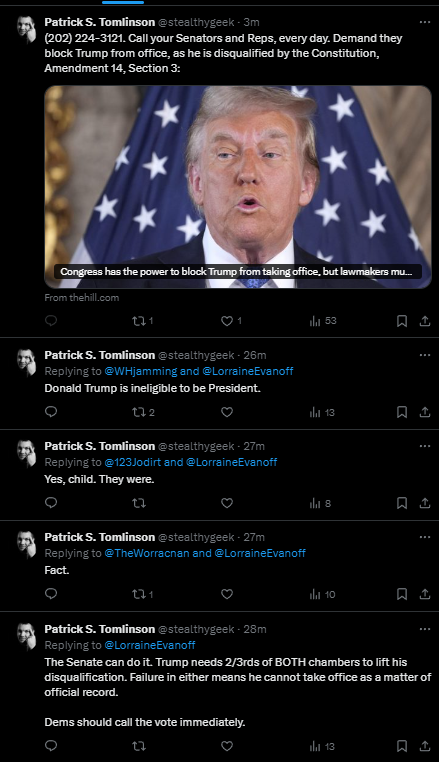
Task: Share the "Yes, child. They were." tweet
Action: point(425,503)
